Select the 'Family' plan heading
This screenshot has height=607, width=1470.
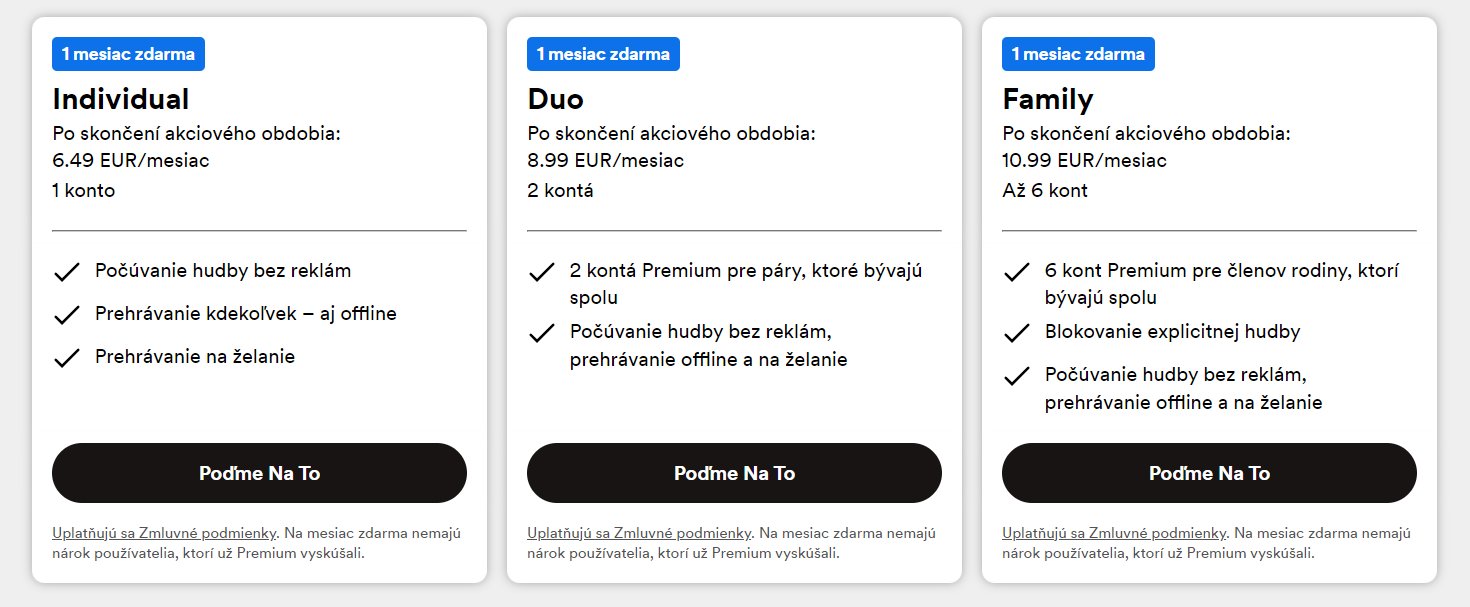tap(1047, 99)
